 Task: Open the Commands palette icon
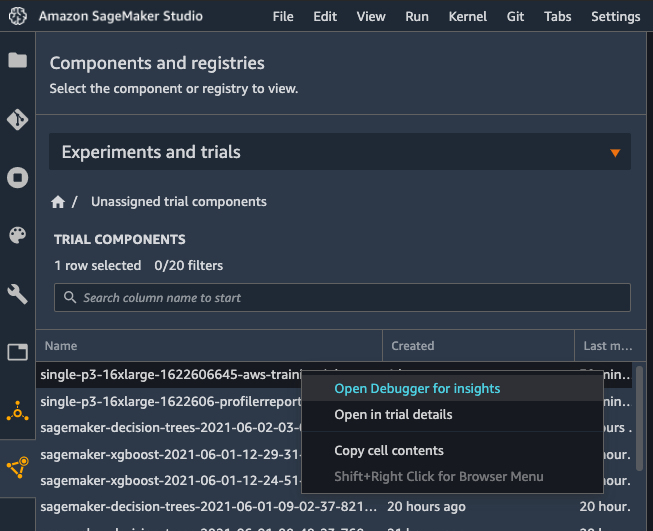(x=17, y=236)
